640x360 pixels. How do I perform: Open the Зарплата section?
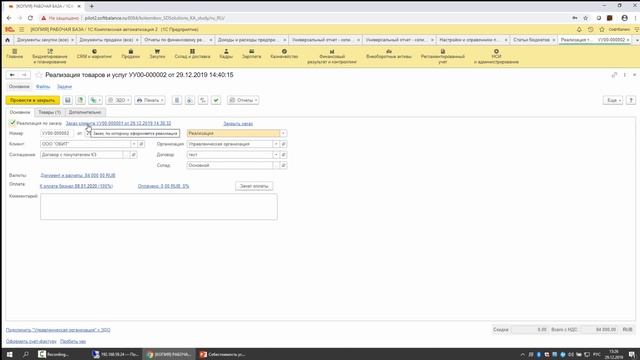tap(251, 54)
